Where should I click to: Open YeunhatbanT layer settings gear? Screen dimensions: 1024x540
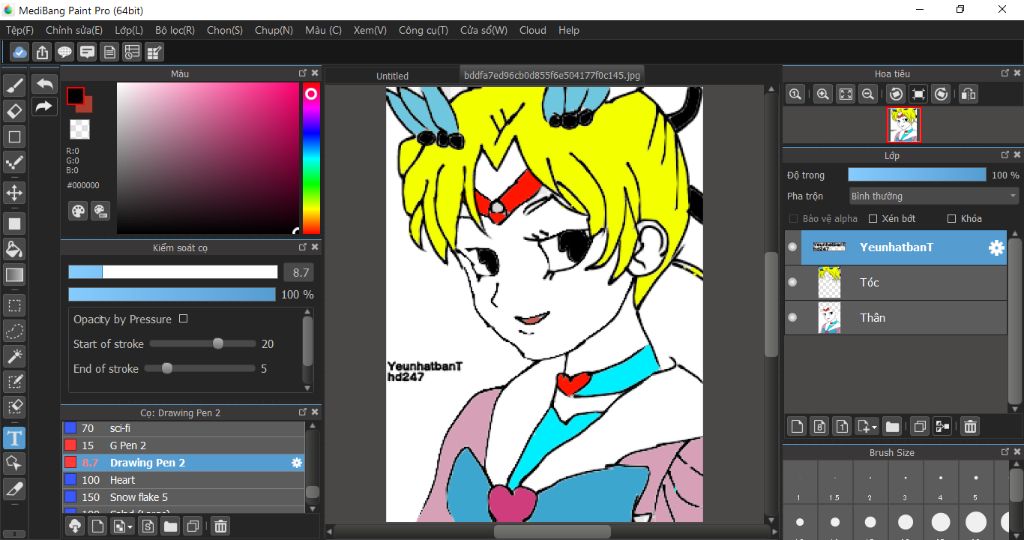click(996, 247)
